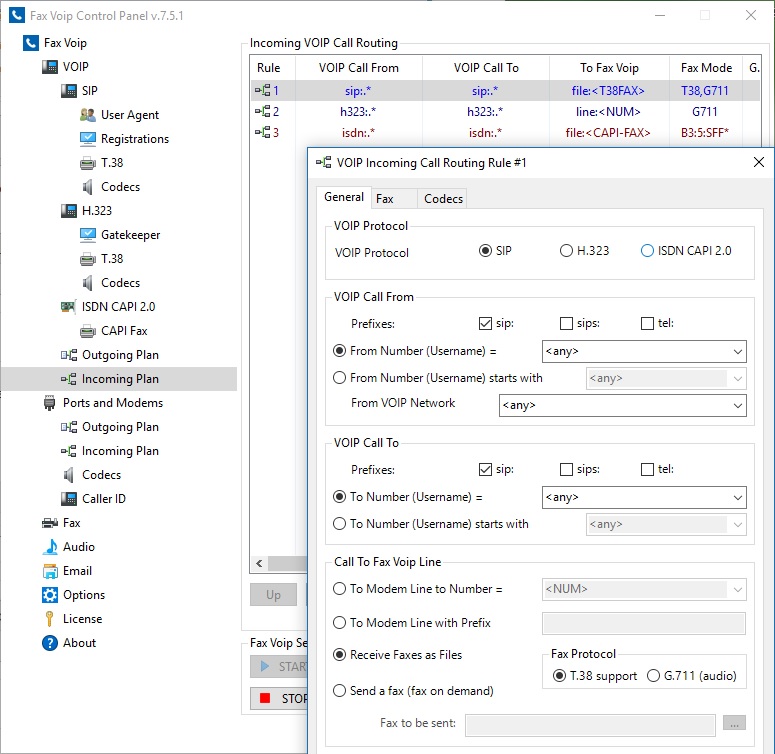Select Send a fax (fax on demand) option
Viewport: 775px width, 754px height.
(x=339, y=691)
